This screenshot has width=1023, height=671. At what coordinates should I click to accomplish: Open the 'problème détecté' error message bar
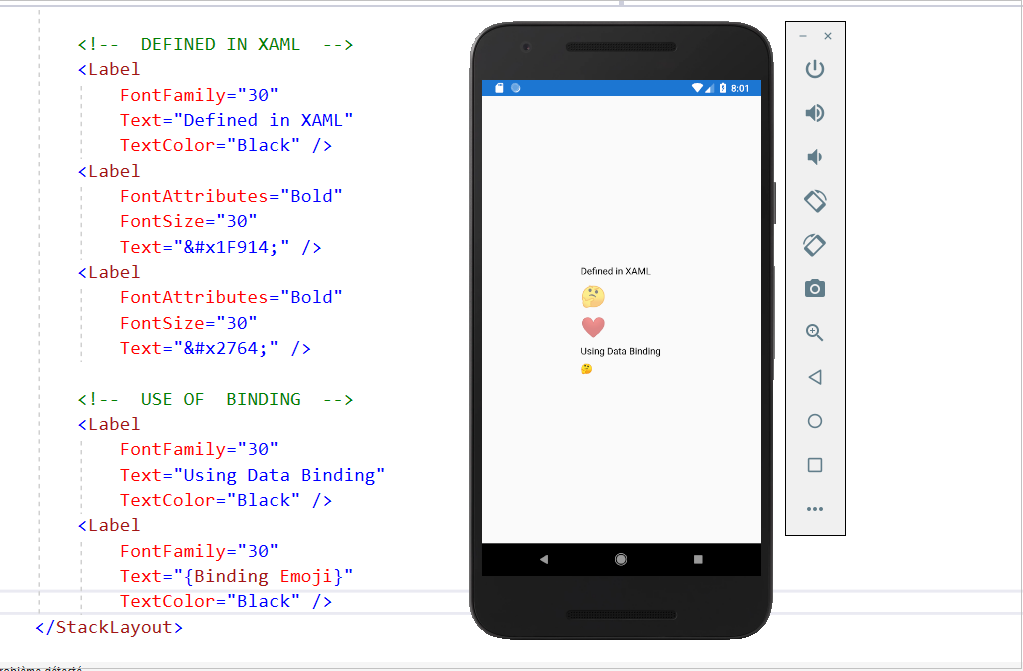tap(40, 664)
